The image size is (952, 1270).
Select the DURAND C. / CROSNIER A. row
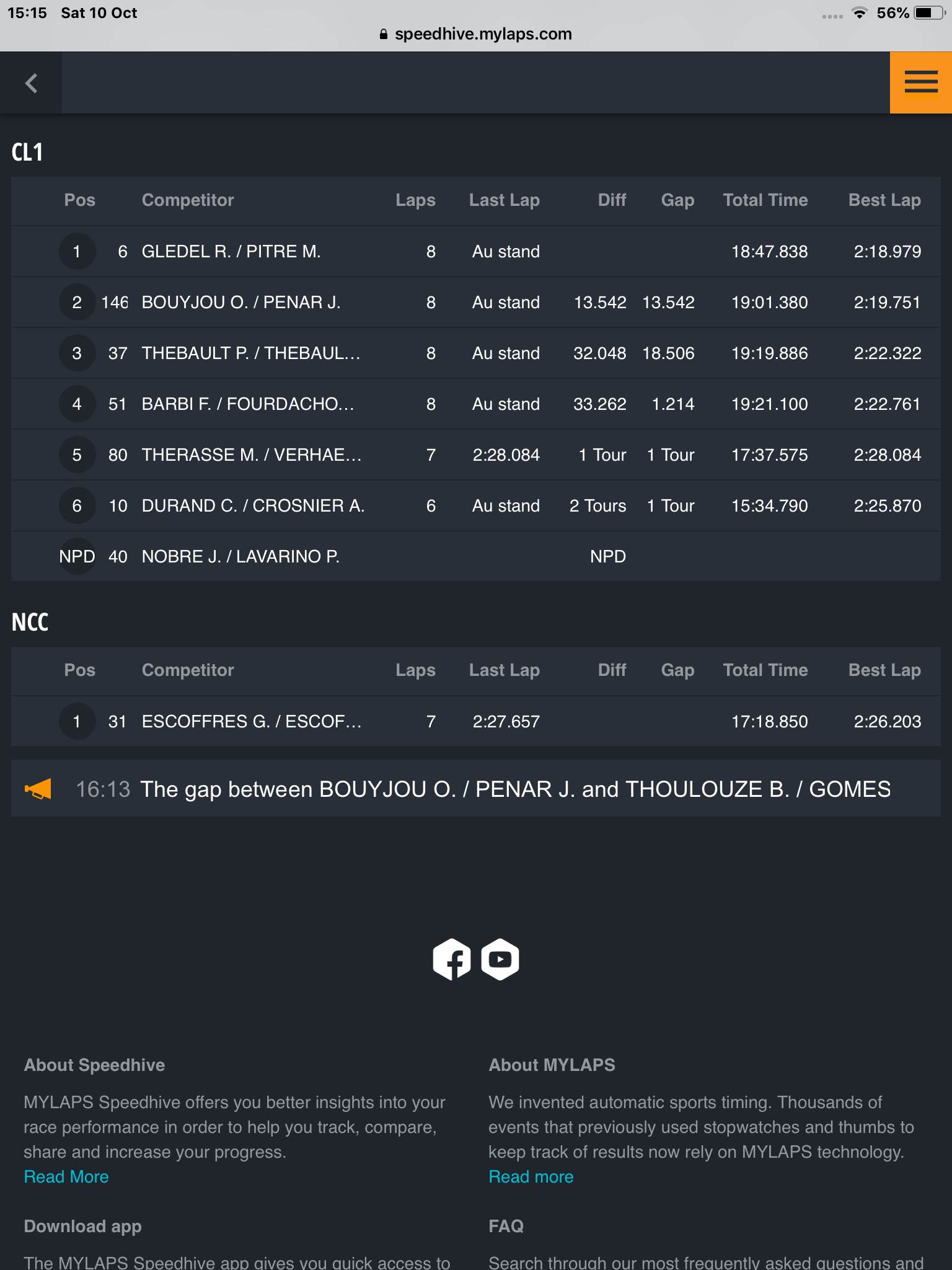(x=476, y=505)
